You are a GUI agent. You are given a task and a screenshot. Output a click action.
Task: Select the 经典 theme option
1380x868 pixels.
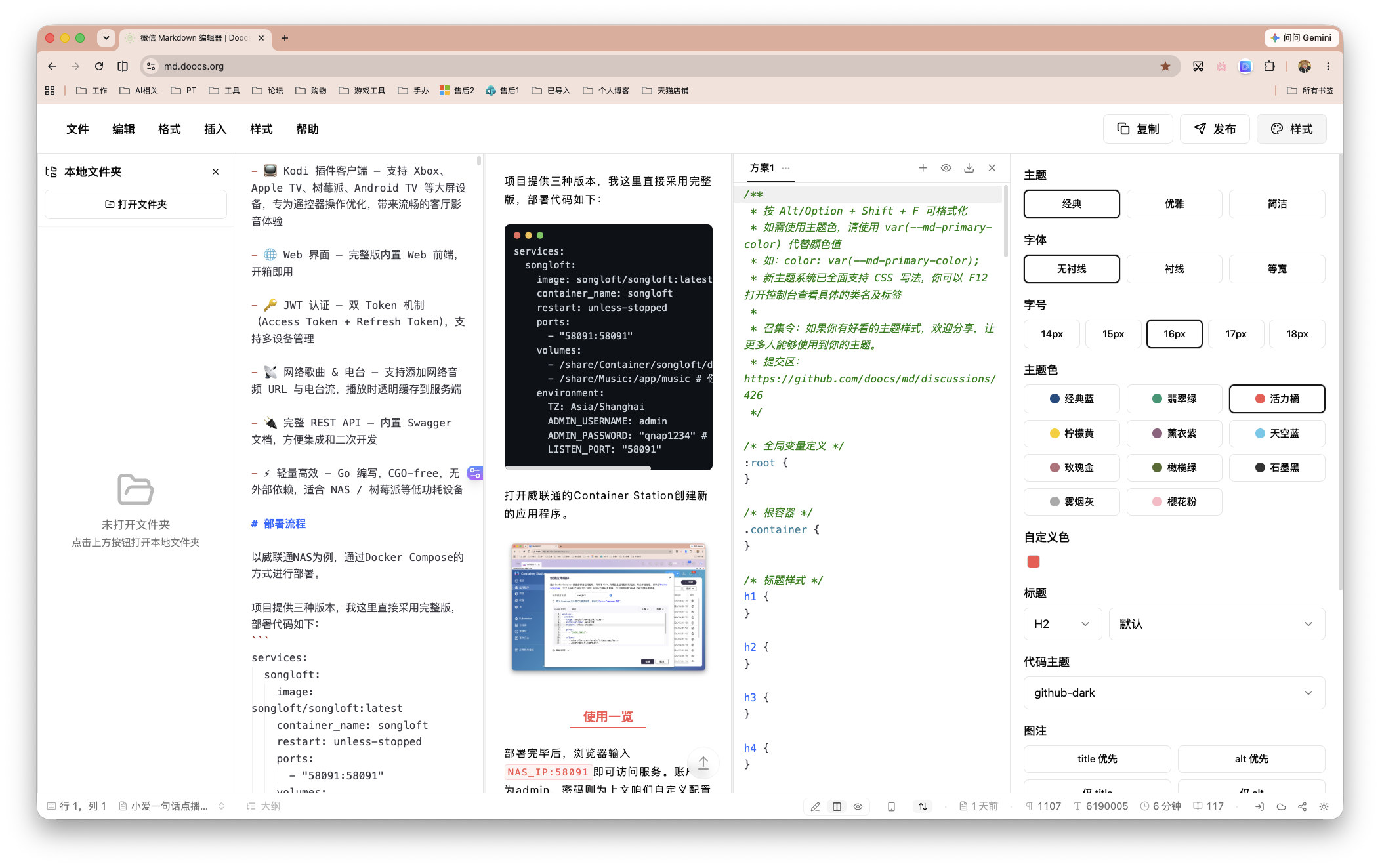coord(1072,204)
